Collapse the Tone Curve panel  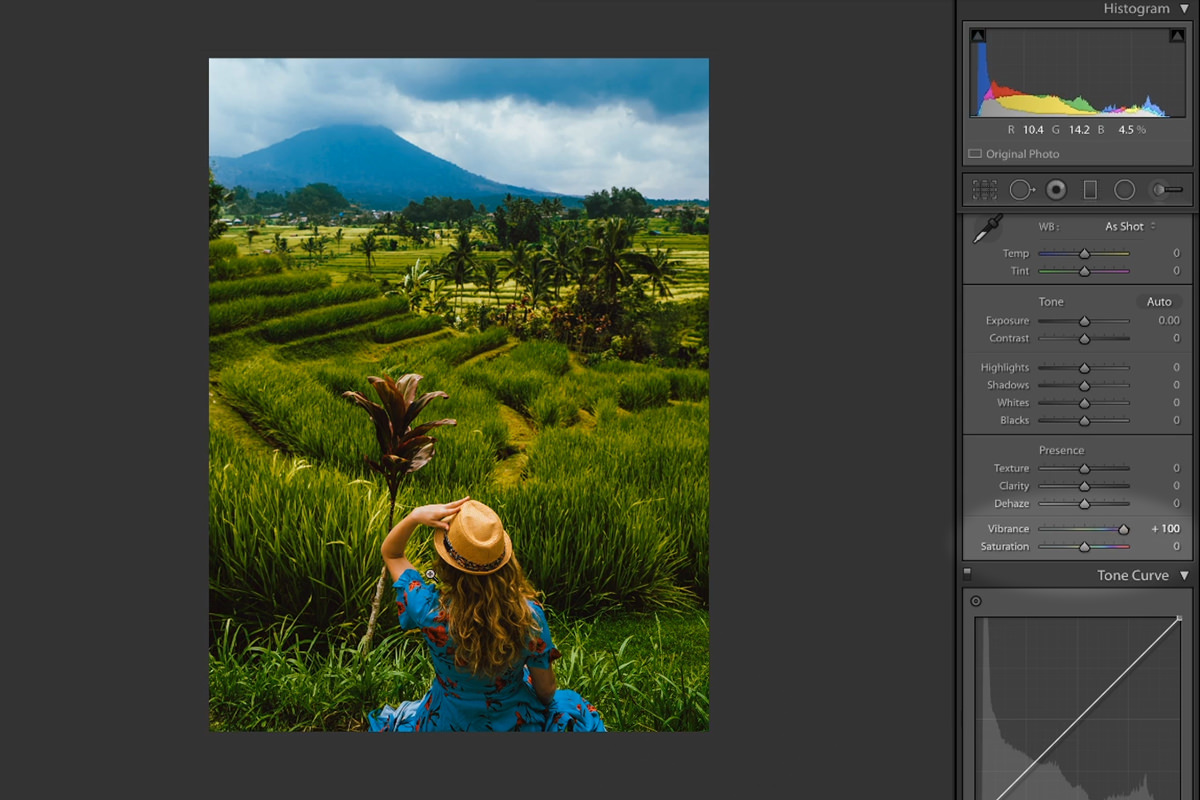click(1184, 576)
